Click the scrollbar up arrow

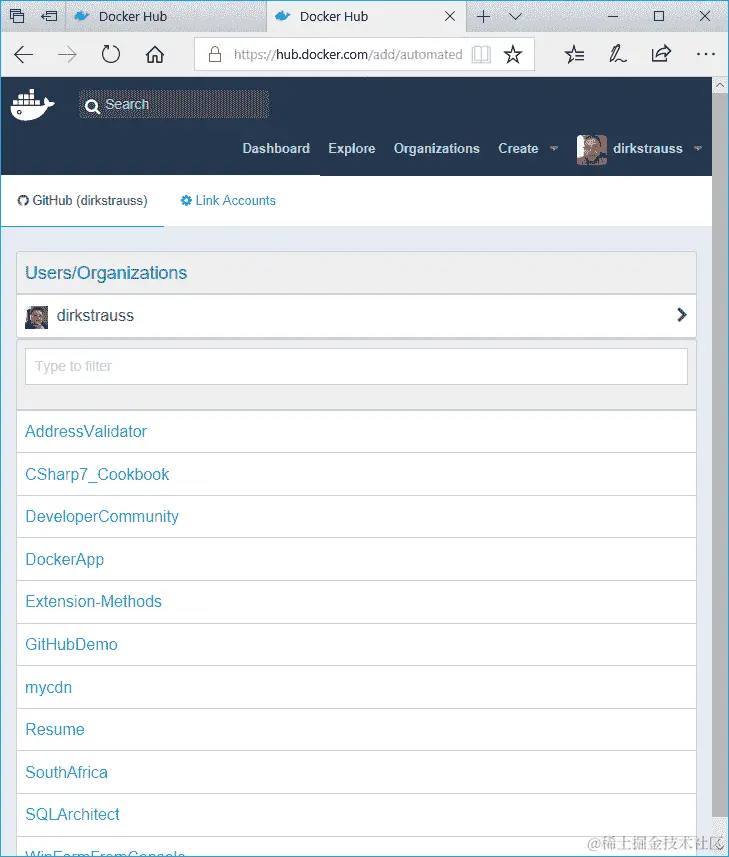click(720, 85)
